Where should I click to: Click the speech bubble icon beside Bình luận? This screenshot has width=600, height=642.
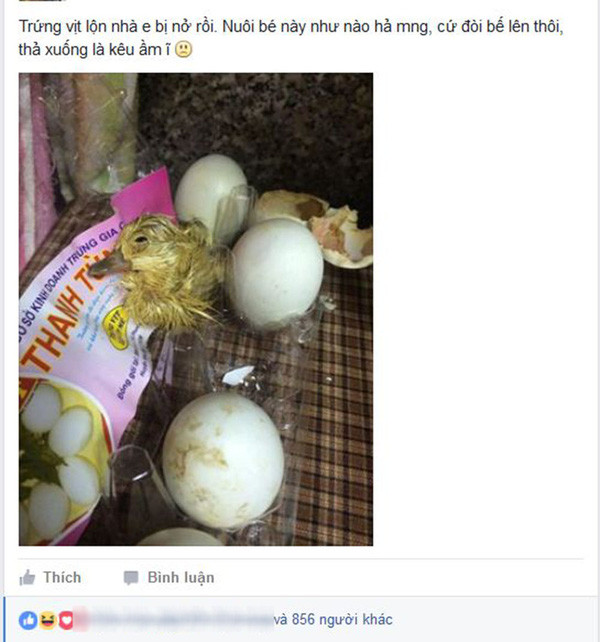(x=131, y=578)
